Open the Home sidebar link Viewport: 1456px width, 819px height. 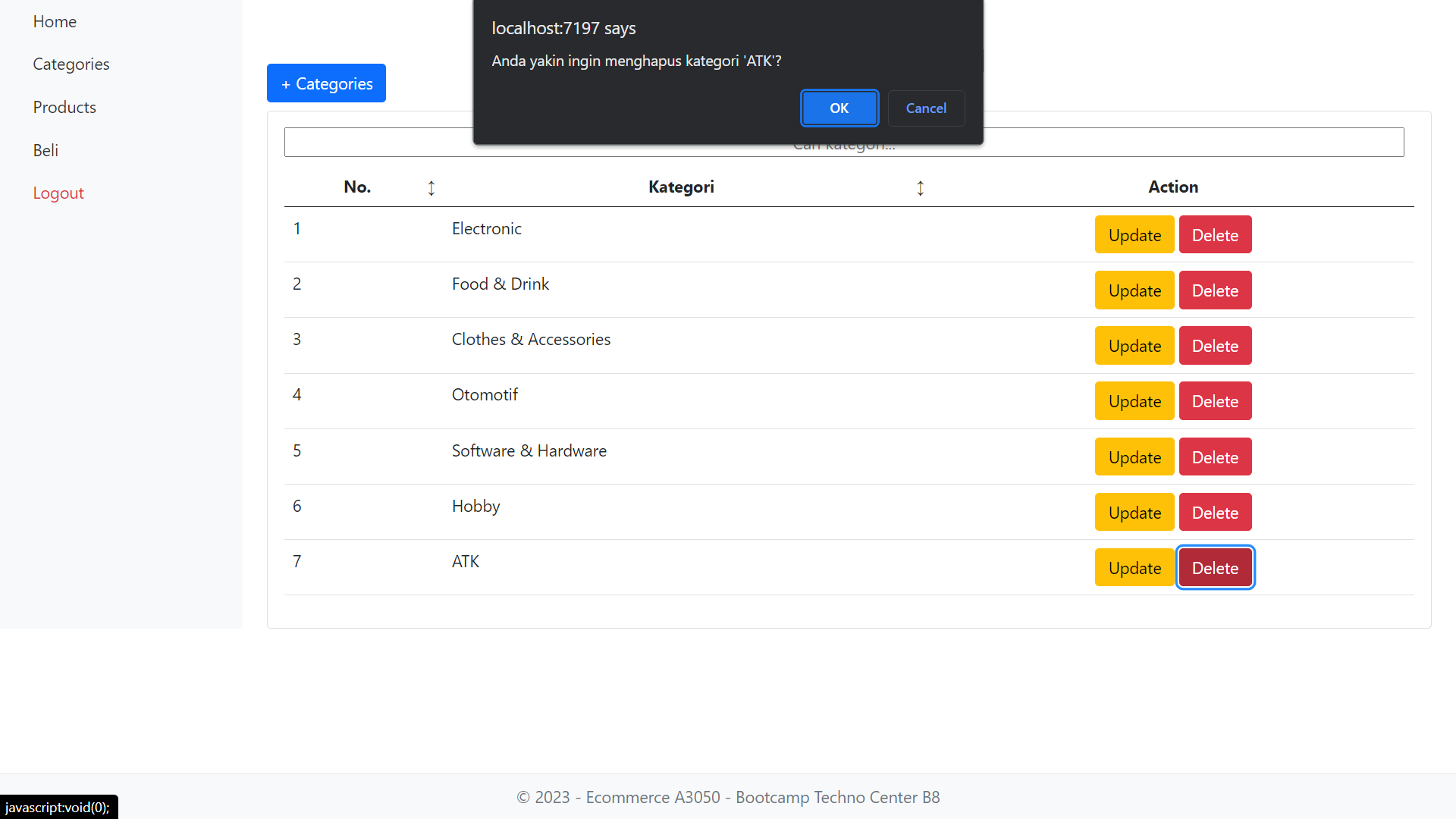[x=55, y=22]
